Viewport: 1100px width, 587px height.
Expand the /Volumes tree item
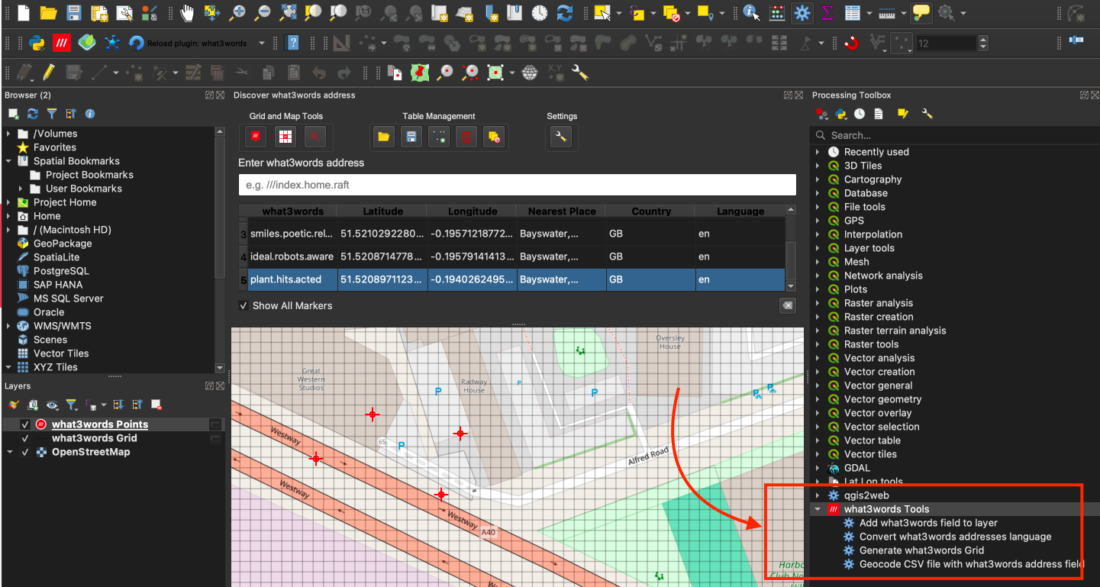[x=8, y=133]
